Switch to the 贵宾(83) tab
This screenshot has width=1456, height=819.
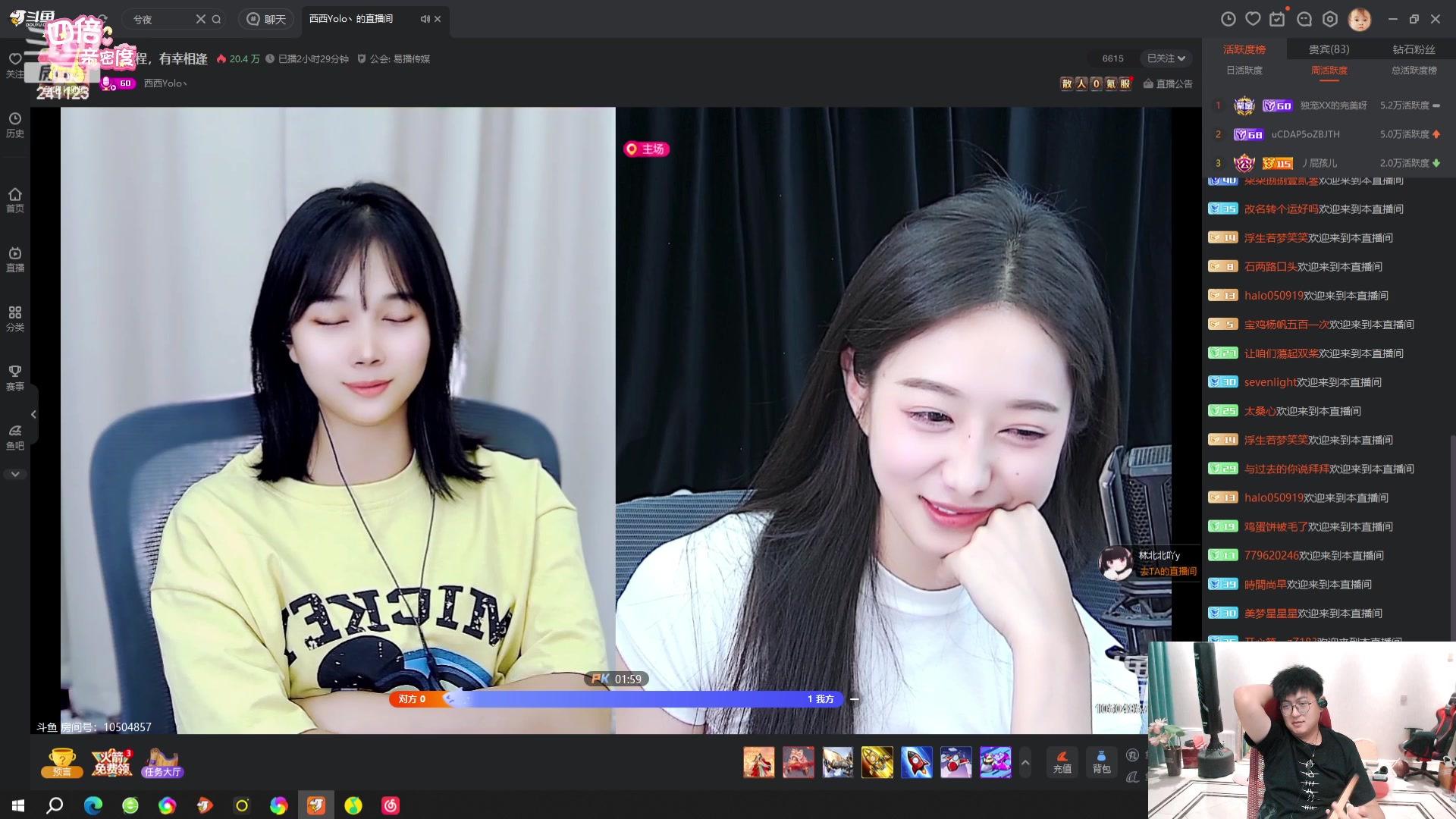(x=1329, y=49)
